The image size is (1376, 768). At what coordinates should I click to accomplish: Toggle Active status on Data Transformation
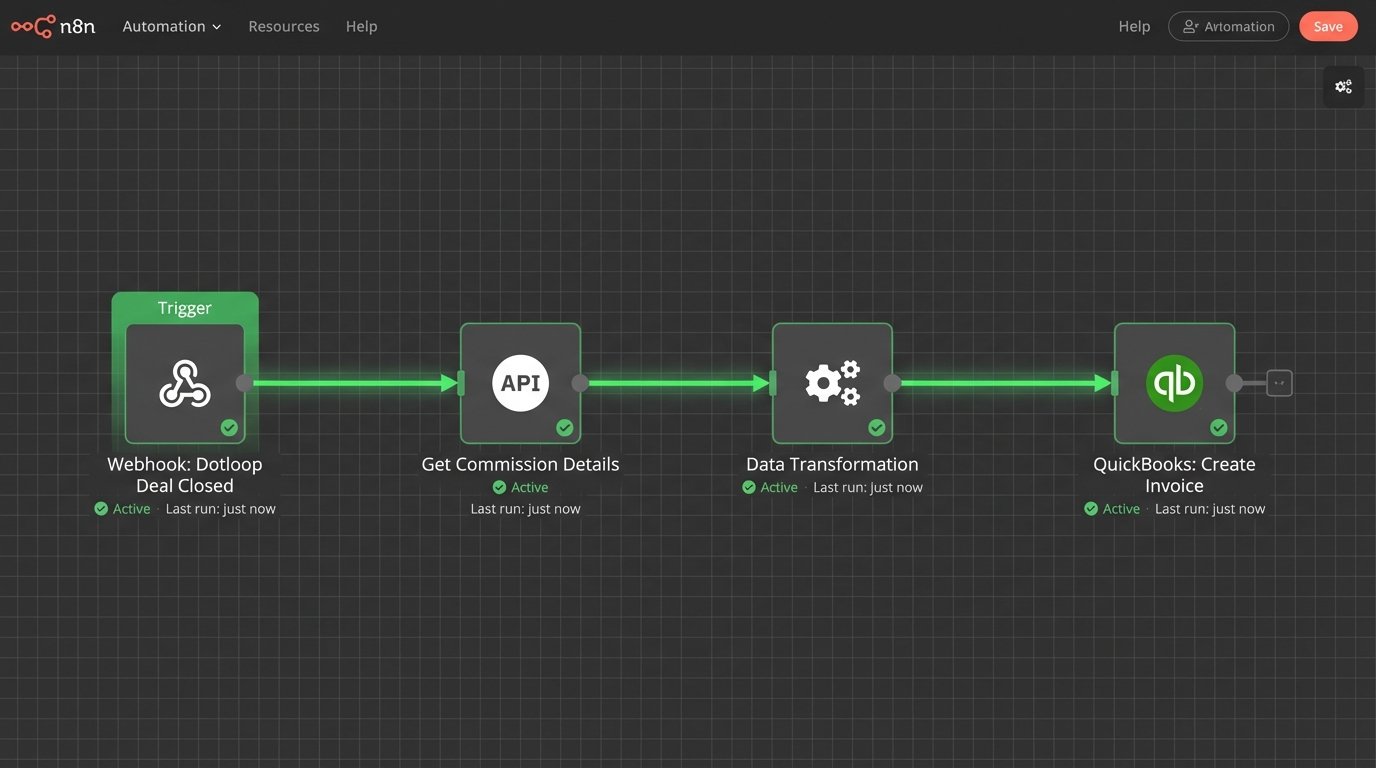[x=770, y=487]
